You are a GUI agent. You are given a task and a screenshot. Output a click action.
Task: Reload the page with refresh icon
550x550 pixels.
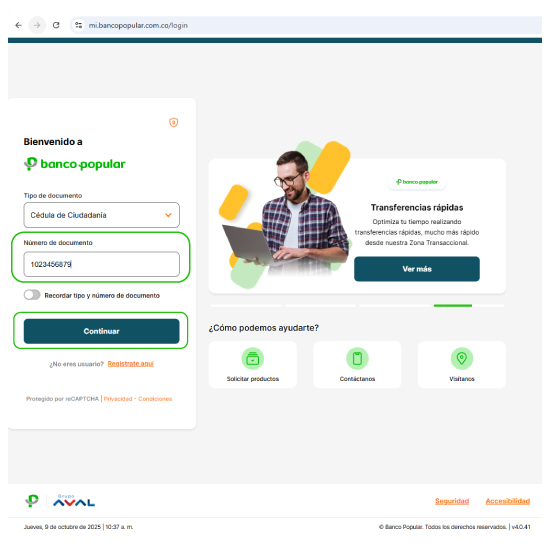56,25
